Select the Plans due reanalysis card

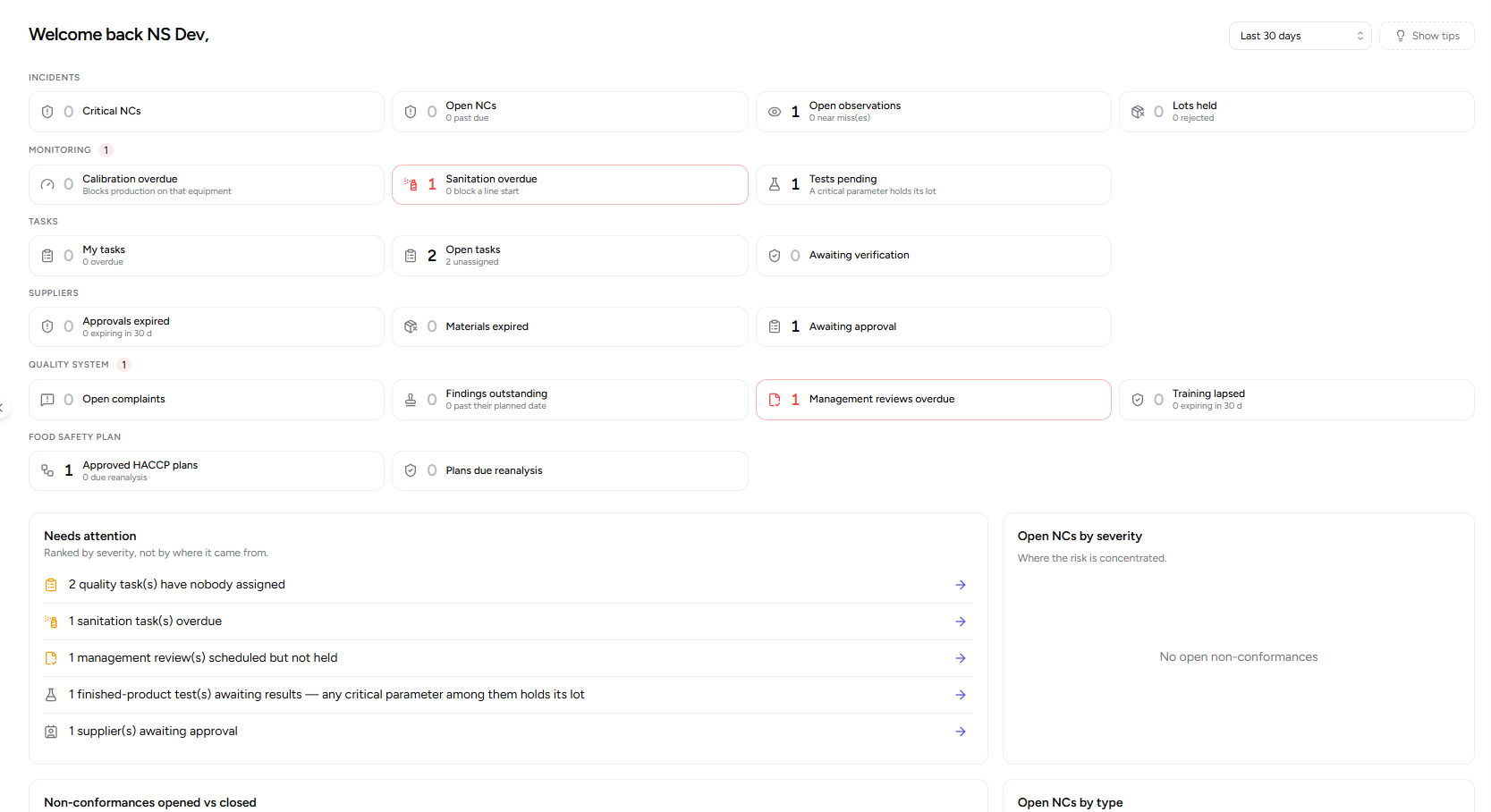click(570, 470)
